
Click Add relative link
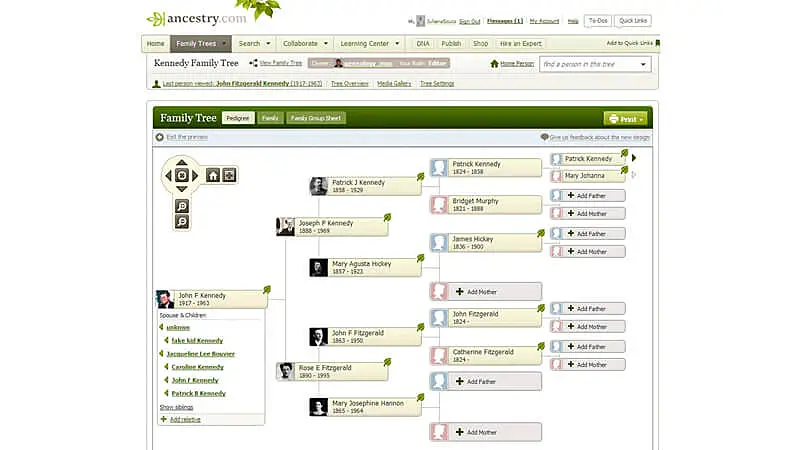coord(185,419)
